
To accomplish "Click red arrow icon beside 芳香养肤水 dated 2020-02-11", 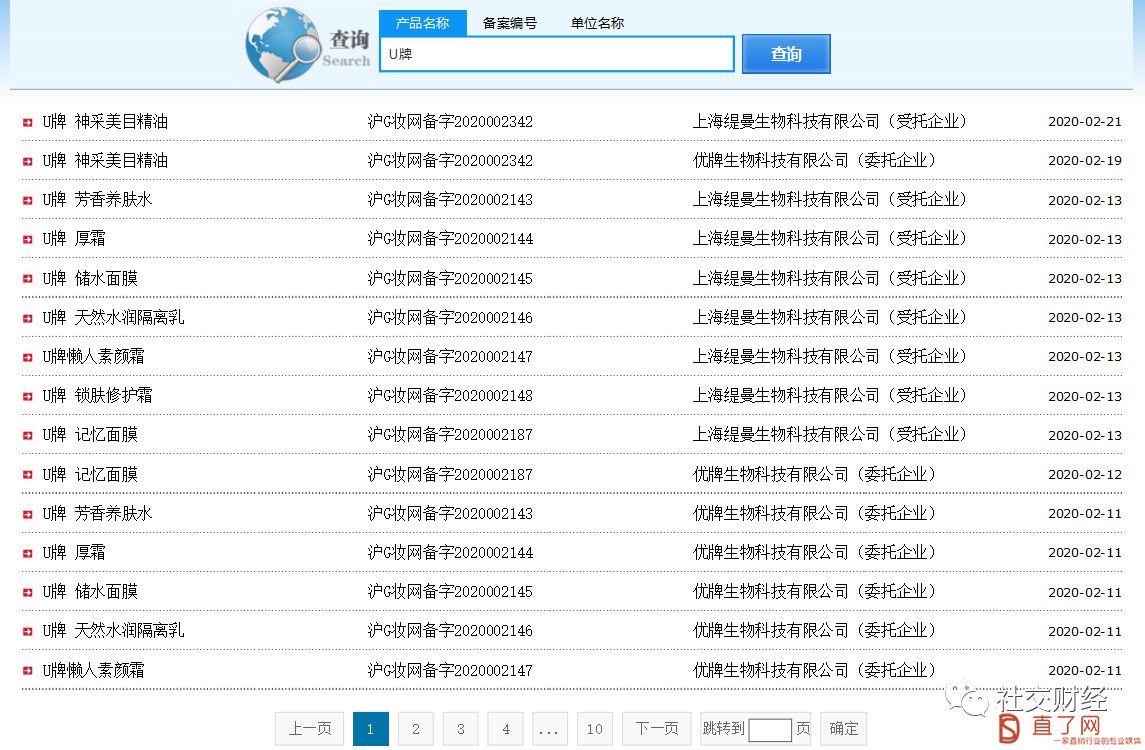I will pos(28,514).
